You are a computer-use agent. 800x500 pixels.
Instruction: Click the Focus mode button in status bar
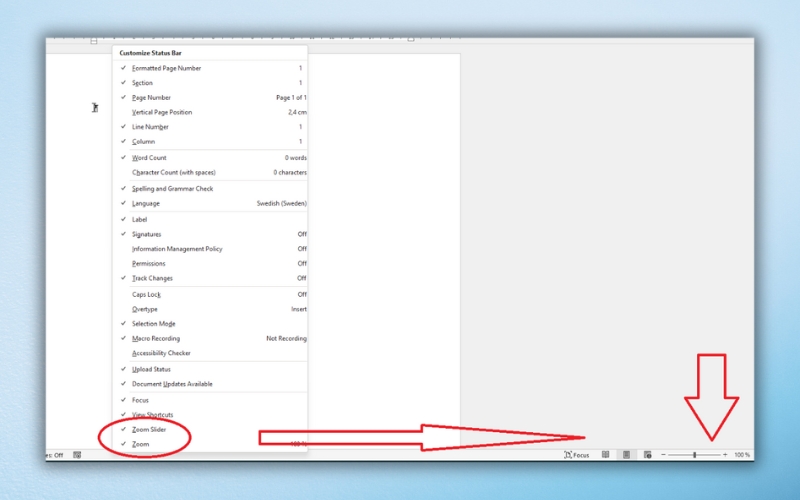point(575,455)
